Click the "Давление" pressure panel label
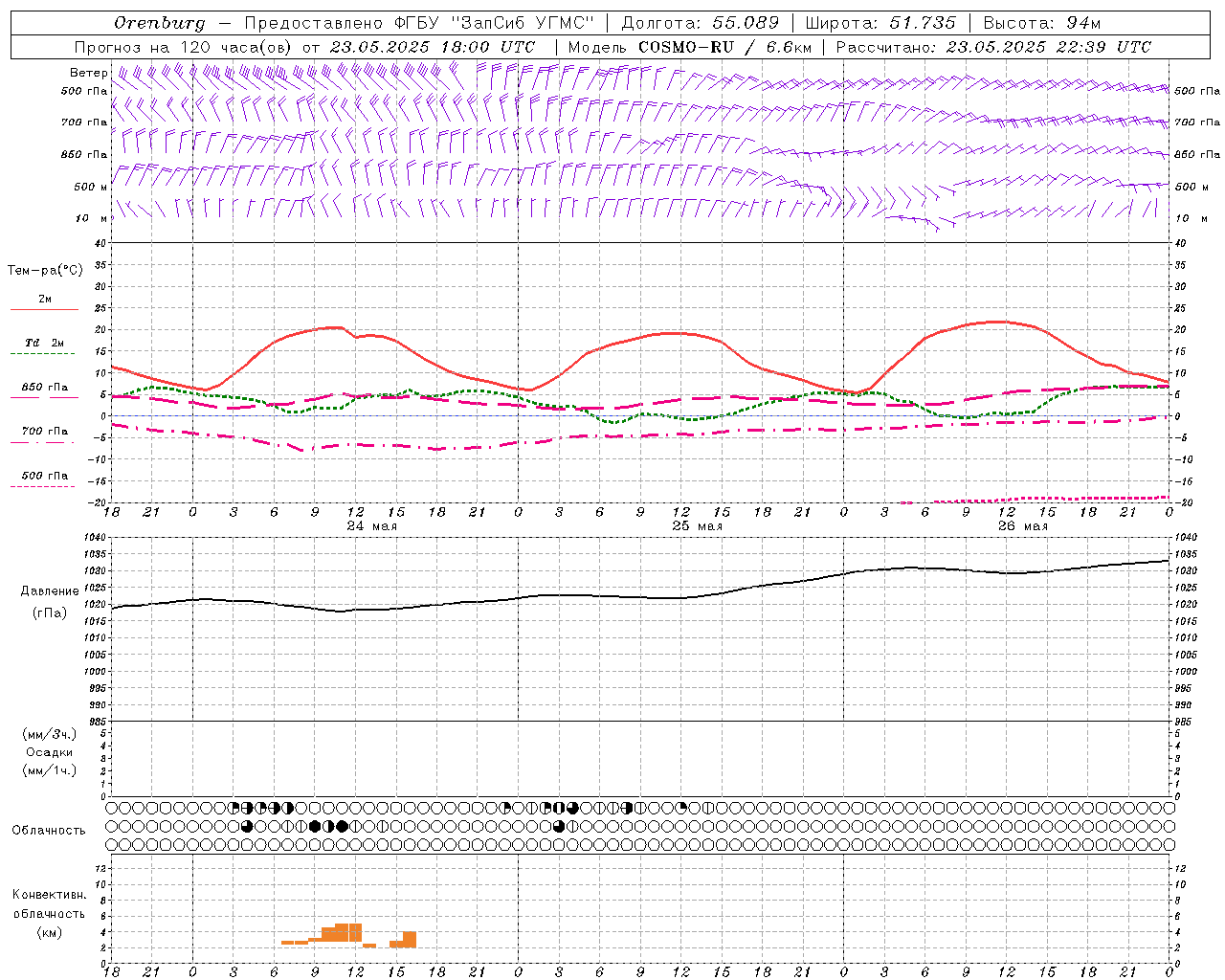The height and width of the screenshot is (980, 1225). tap(50, 591)
